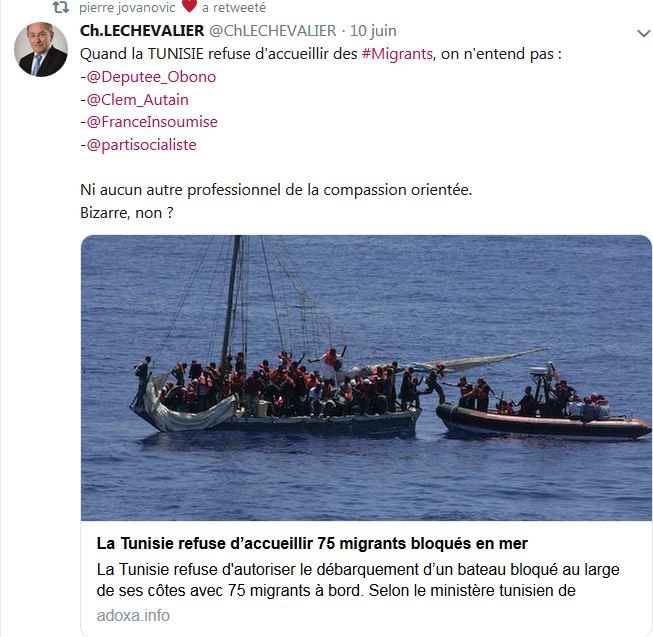Select the @ChLECHEVALIER handle
Image resolution: width=653 pixels, height=637 pixels.
pyautogui.click(x=272, y=31)
